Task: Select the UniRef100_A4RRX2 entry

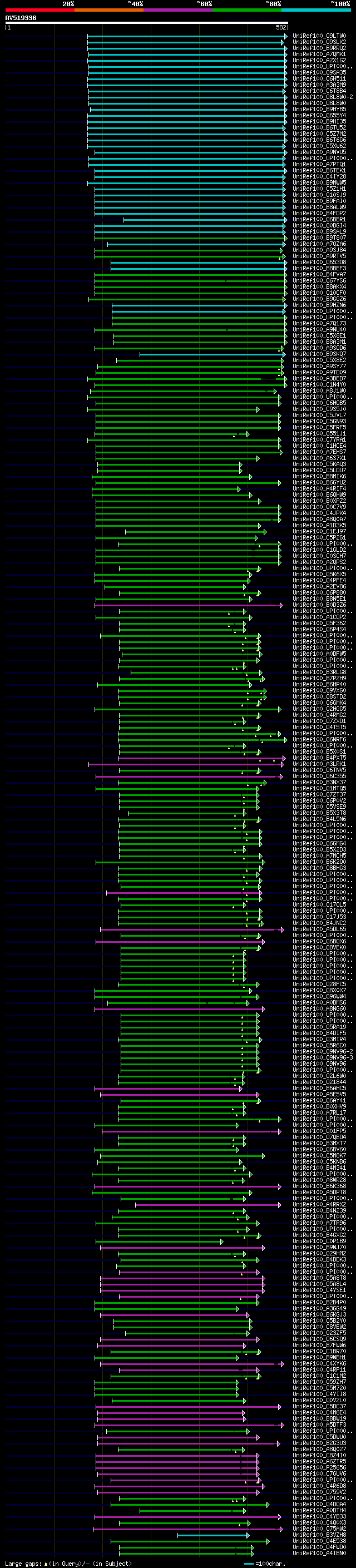Action: coord(319,1205)
